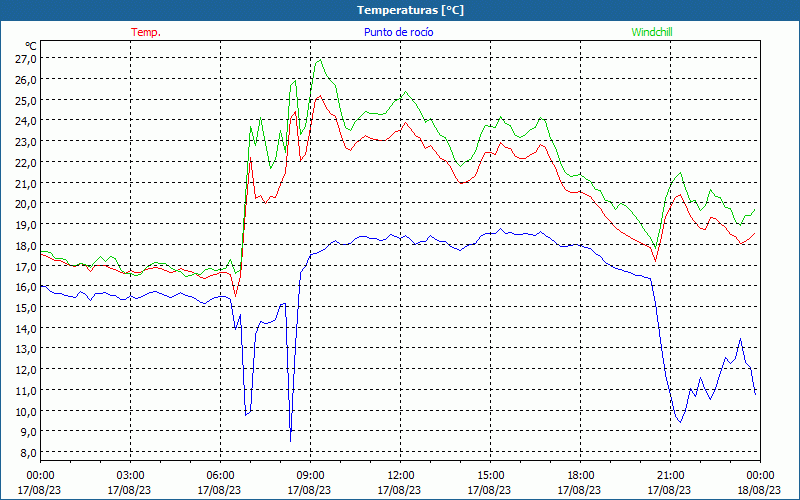
Task: Click the 16,0 y-axis value
Action: [x=26, y=287]
